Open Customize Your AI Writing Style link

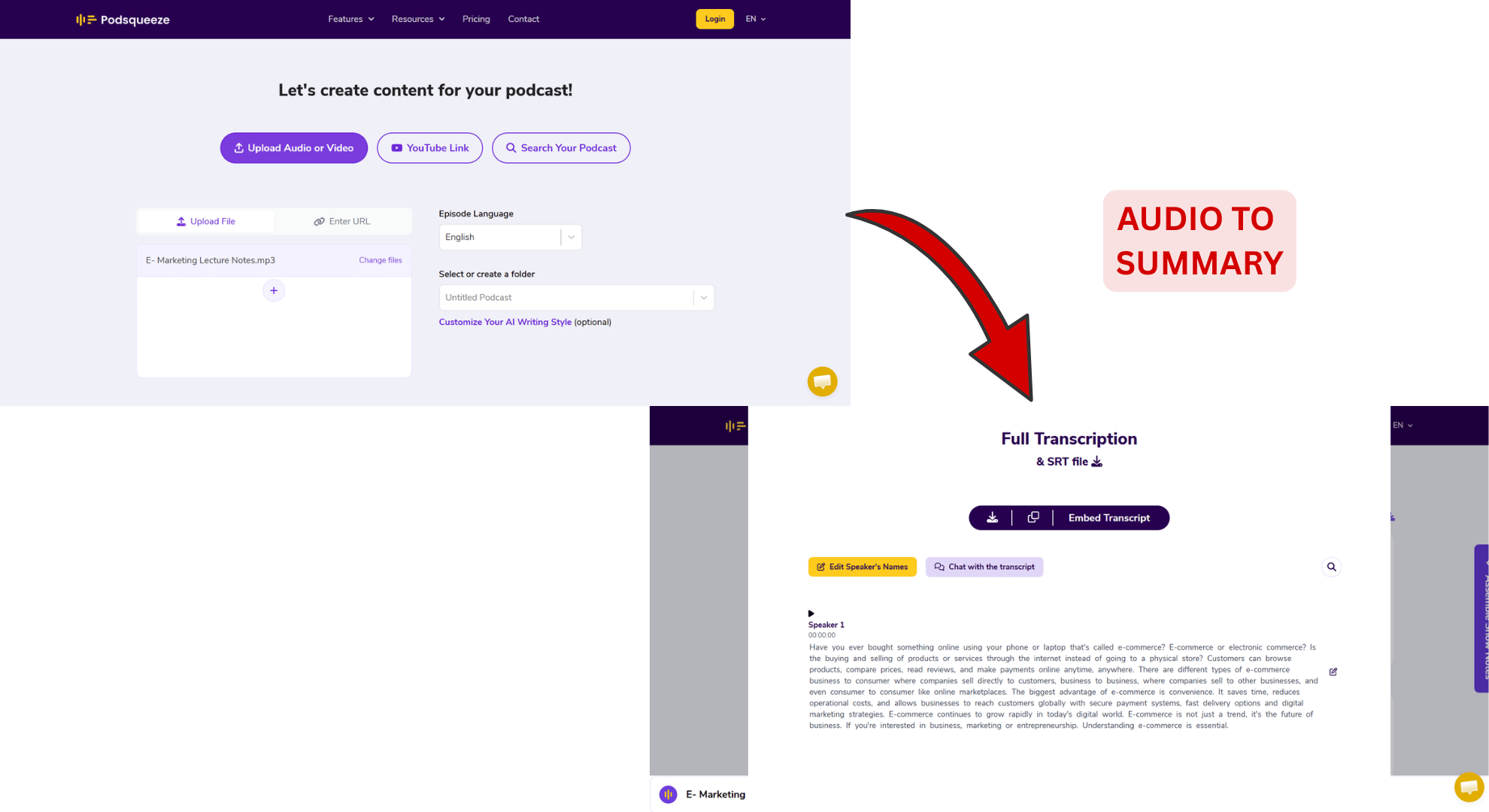[x=505, y=322]
